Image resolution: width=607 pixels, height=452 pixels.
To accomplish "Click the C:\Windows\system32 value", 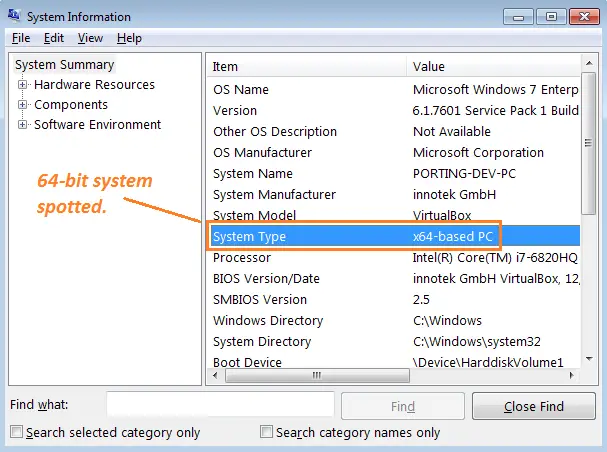I will point(477,341).
